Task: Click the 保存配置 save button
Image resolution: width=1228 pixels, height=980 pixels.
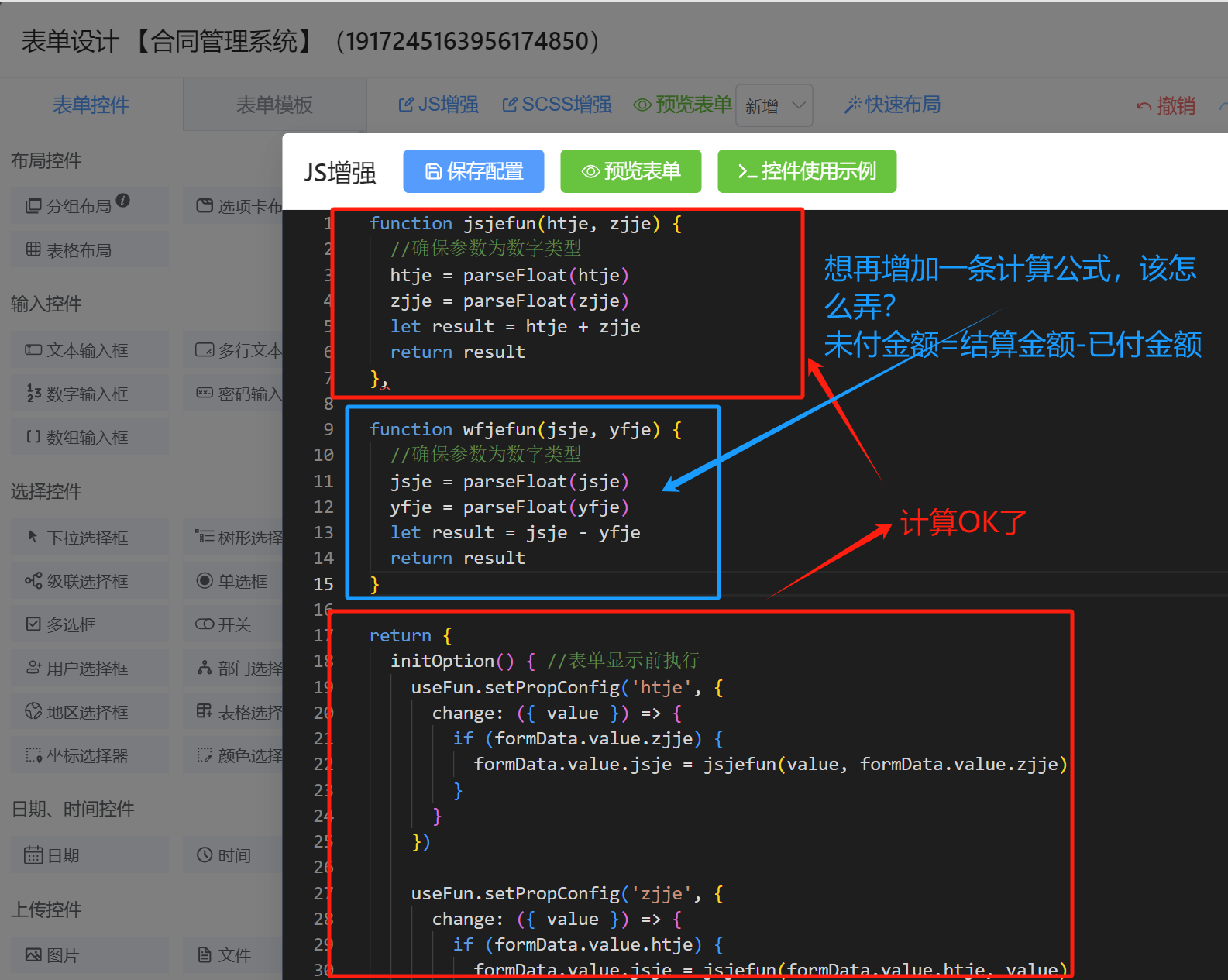Action: (473, 171)
